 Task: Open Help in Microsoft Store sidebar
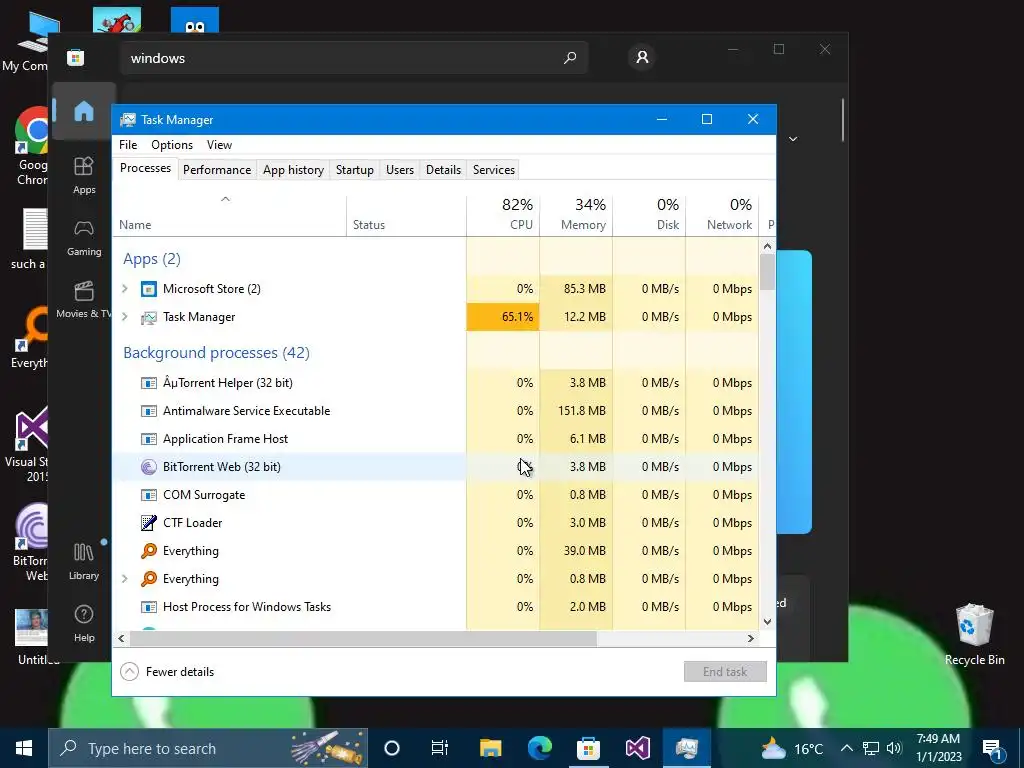pyautogui.click(x=84, y=624)
